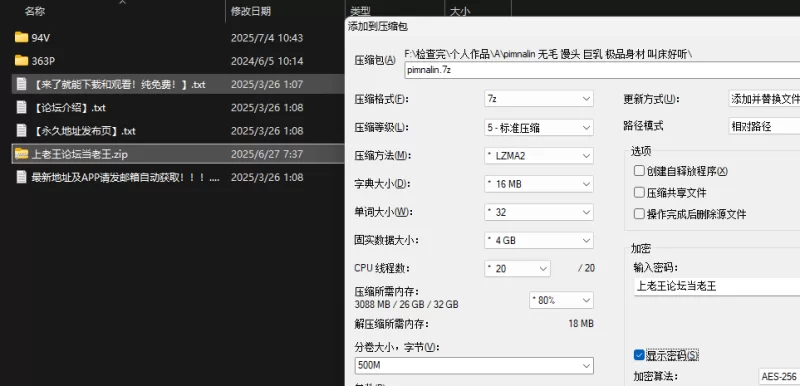Click the 输入密码 password field

pyautogui.click(x=716, y=286)
